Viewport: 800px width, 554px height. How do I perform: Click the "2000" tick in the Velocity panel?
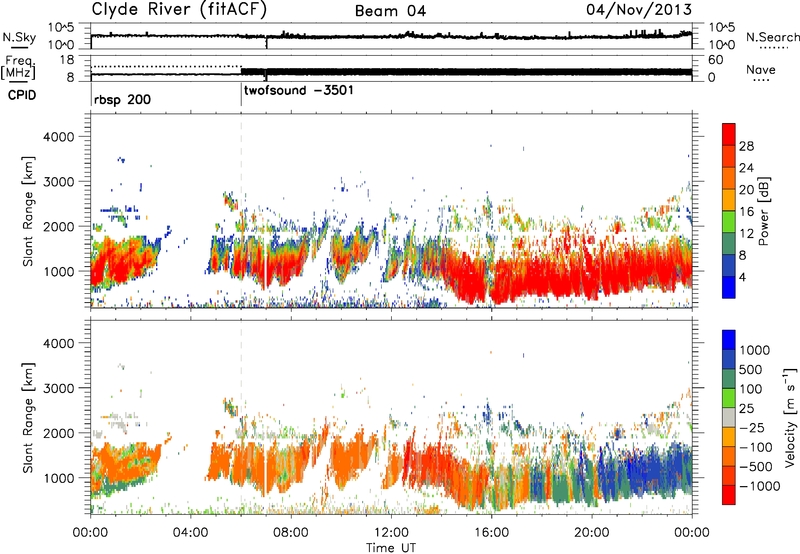[58, 433]
